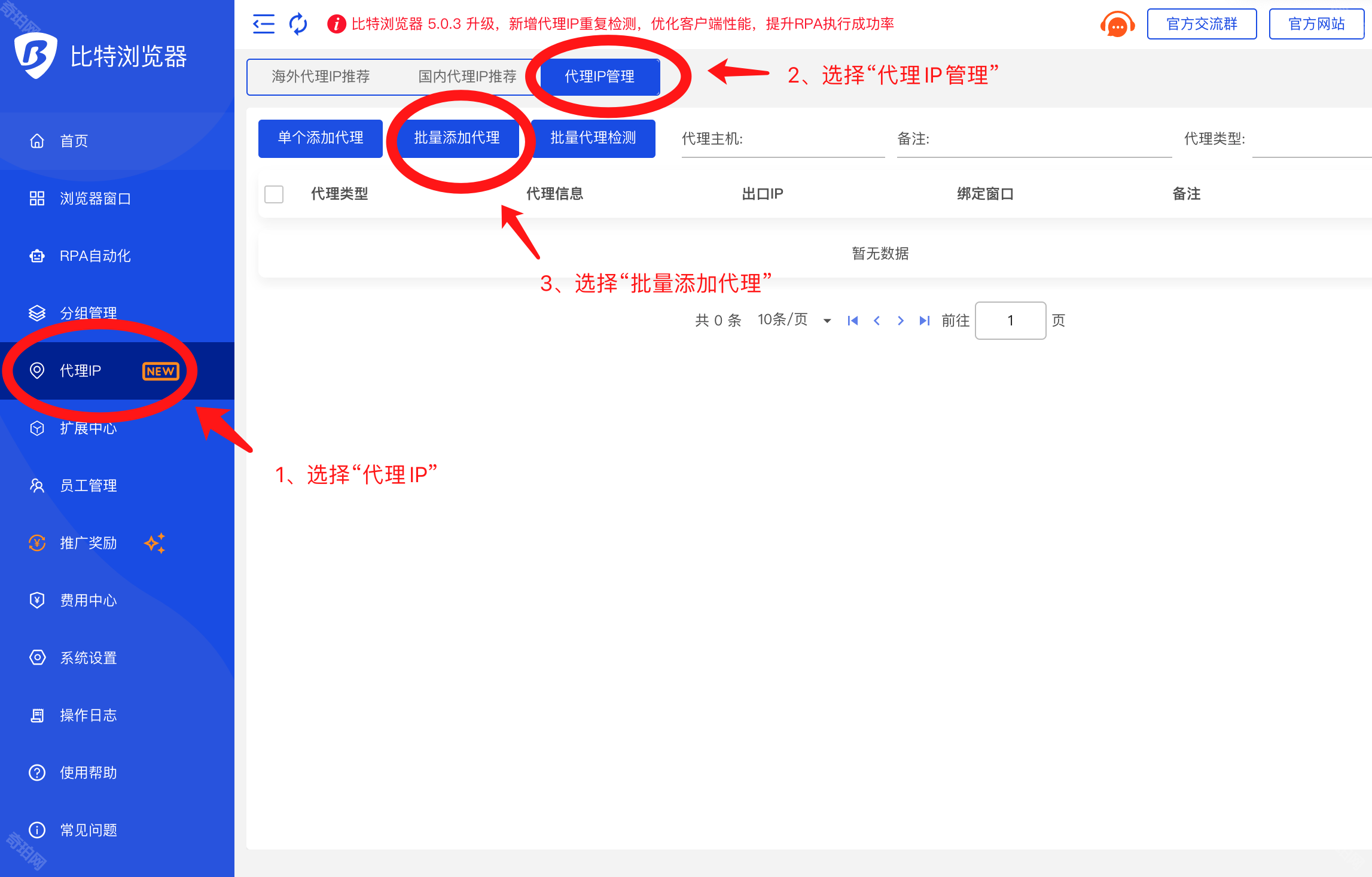
Task: Open 推广奖励 in the sidebar
Action: (x=117, y=543)
